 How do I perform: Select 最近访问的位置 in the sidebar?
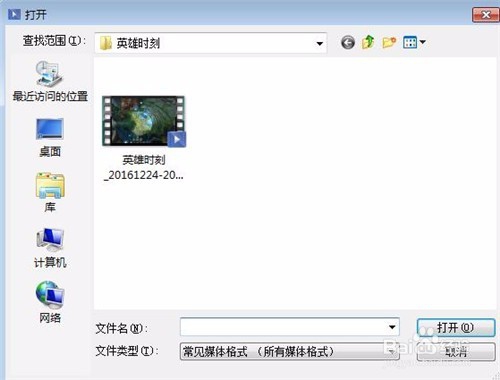click(50, 81)
